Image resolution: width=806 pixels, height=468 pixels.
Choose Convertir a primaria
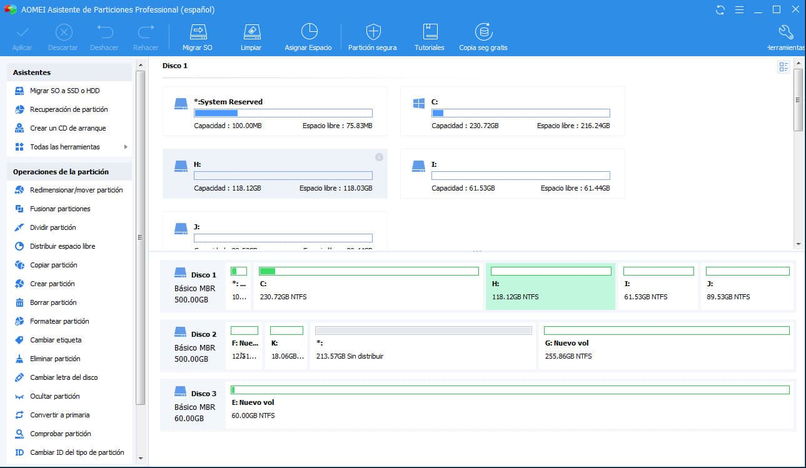(60, 415)
